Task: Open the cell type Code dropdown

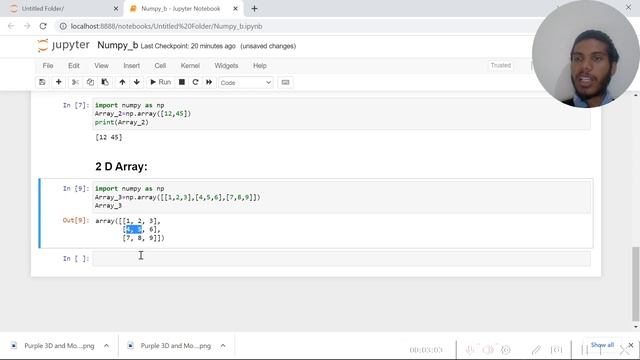Action: tap(245, 82)
